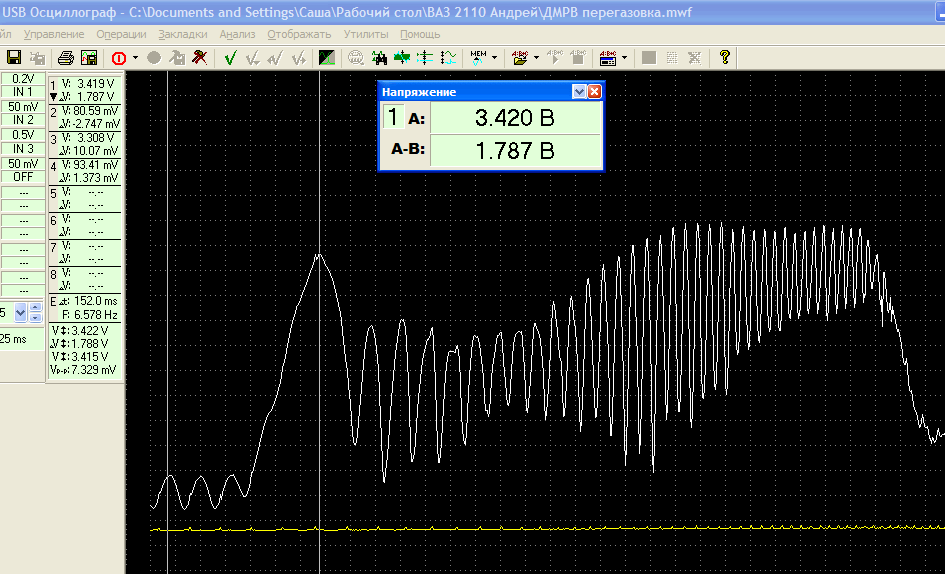Click the green diagonal waveform display icon
This screenshot has width=945, height=574.
[327, 58]
